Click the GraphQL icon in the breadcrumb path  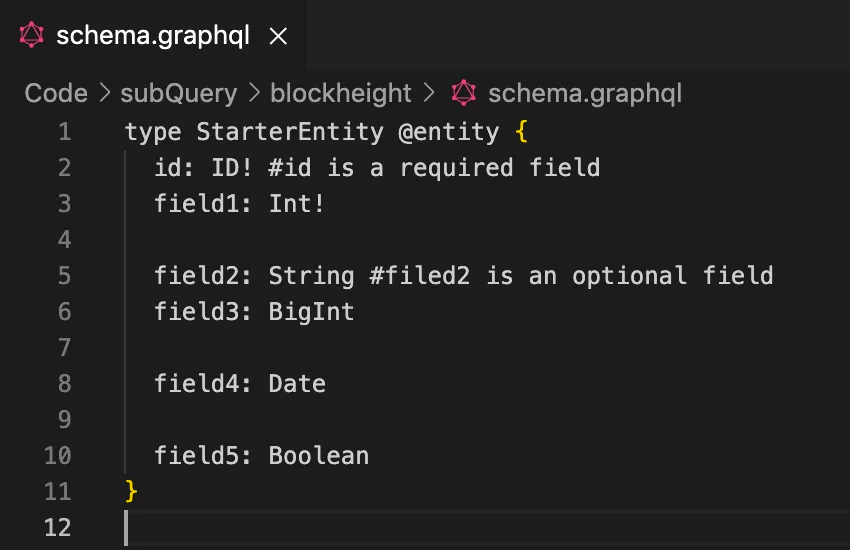463,94
